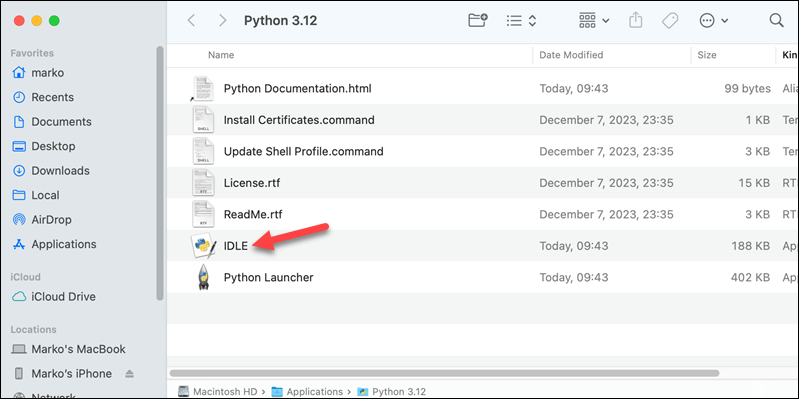Open Desktop in the sidebar
Image resolution: width=799 pixels, height=399 pixels.
[x=44, y=146]
